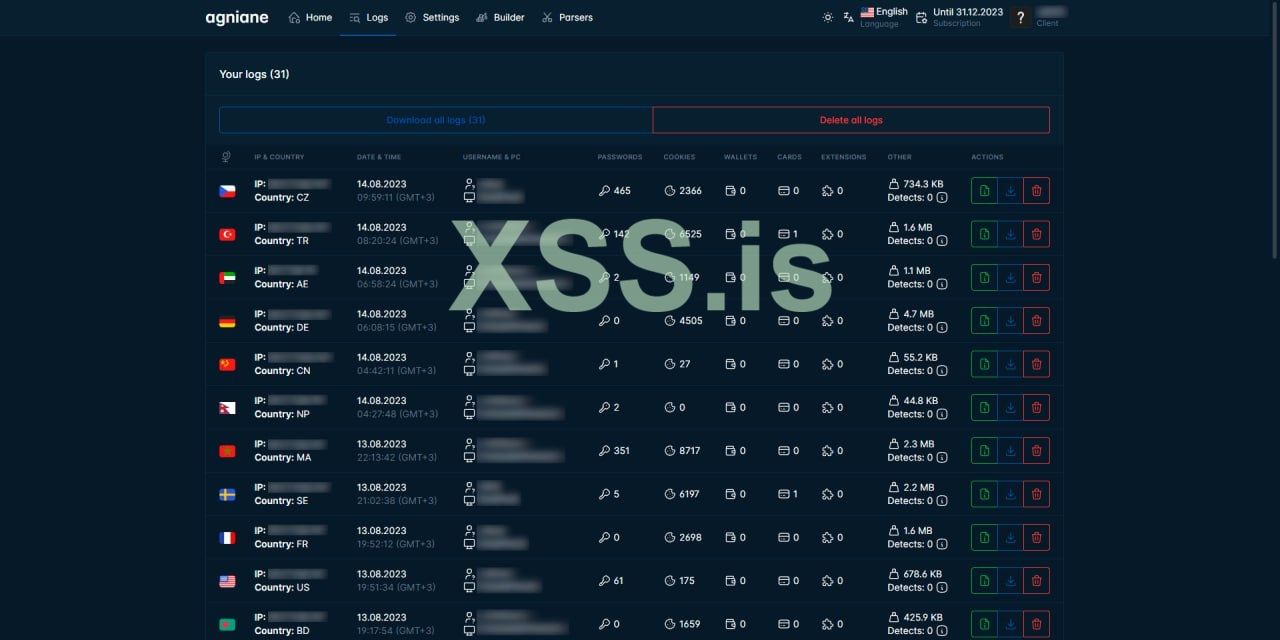Screen dimensions: 1280x640
Task: Delete the MA log
Action: 1036,451
